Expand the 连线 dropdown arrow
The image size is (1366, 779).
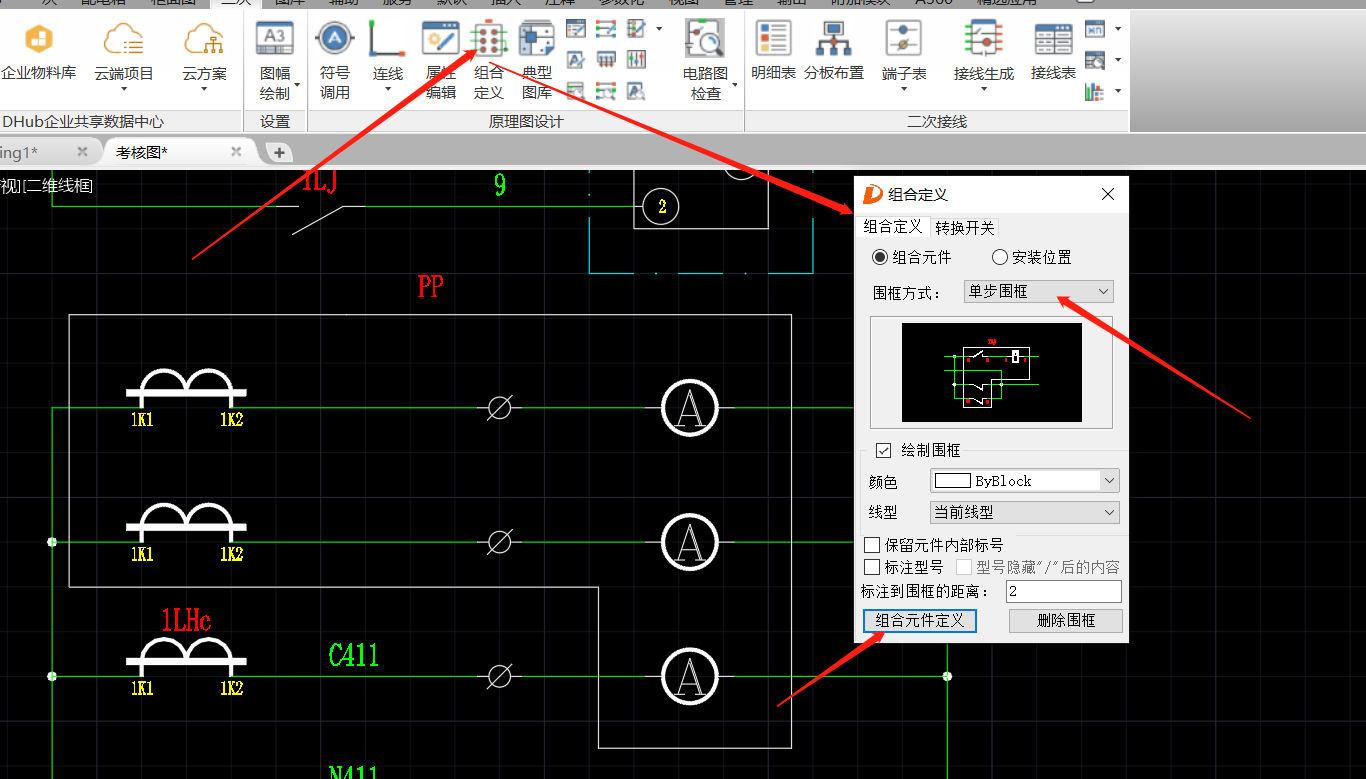click(x=387, y=90)
